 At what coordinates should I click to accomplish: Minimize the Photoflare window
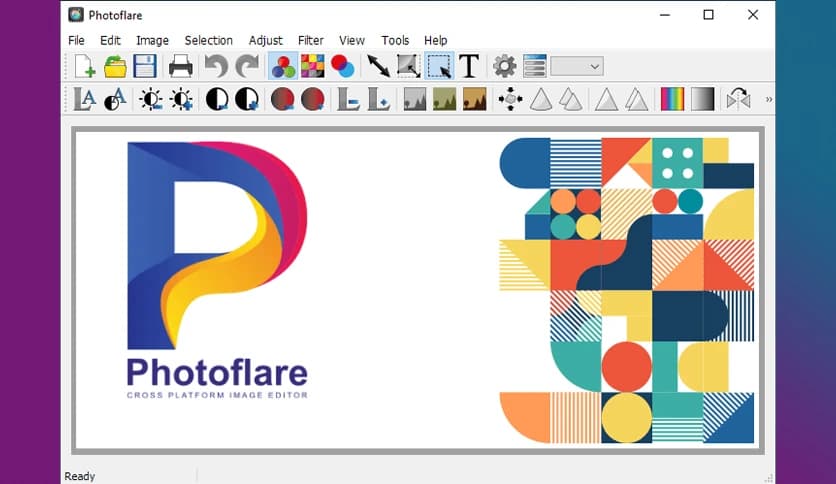[665, 15]
